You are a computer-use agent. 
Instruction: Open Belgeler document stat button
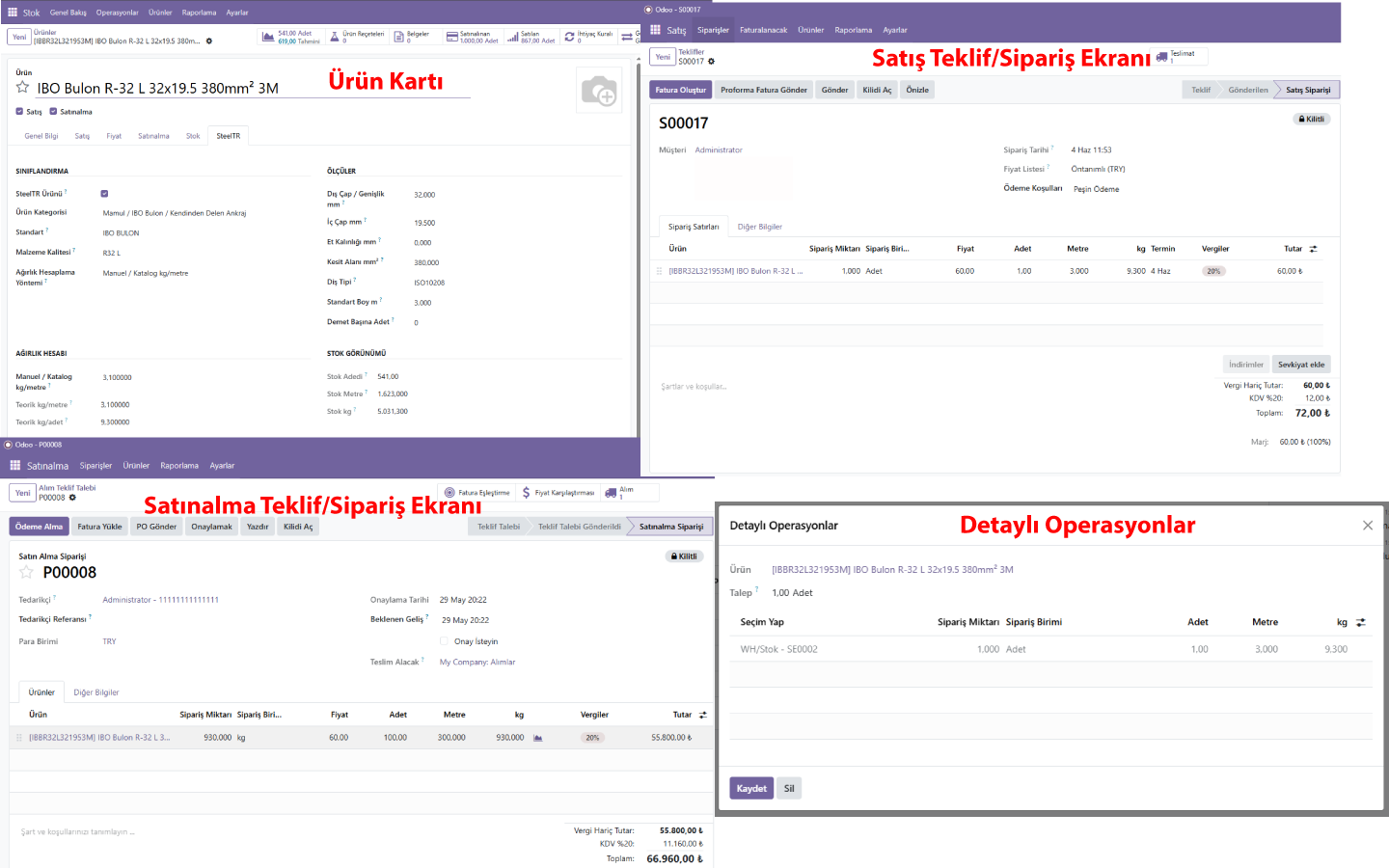click(413, 37)
